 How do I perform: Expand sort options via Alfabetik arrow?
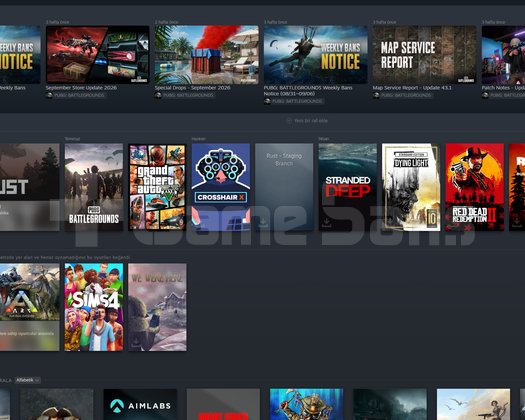(37, 380)
